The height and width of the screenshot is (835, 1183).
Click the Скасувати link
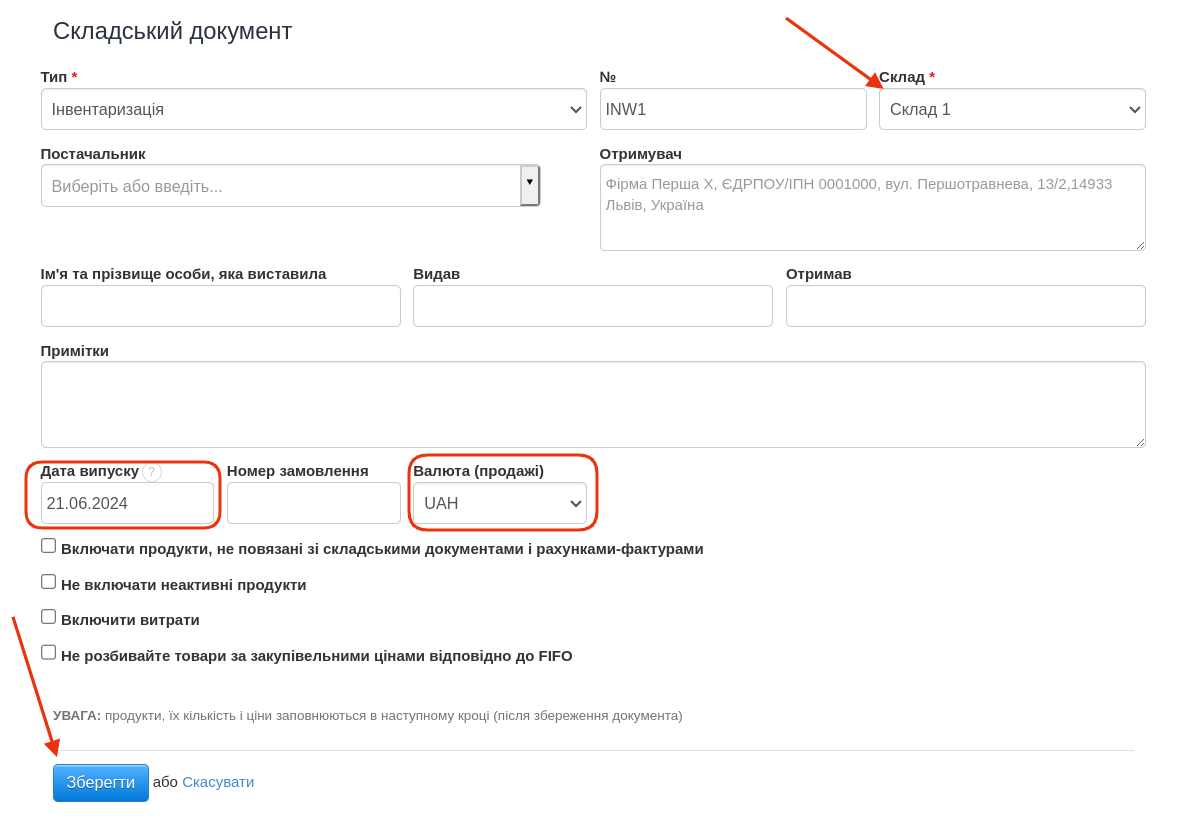coord(218,782)
